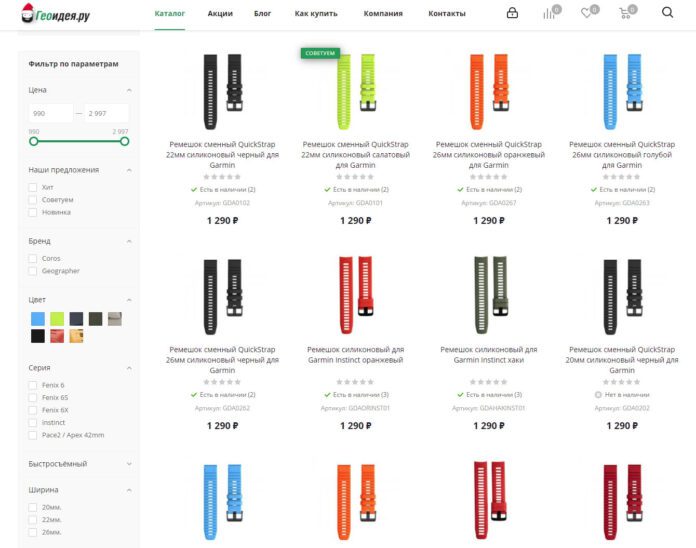Click rating stars of GDAHAKINST01 strap
The image size is (696, 548).
(x=489, y=382)
